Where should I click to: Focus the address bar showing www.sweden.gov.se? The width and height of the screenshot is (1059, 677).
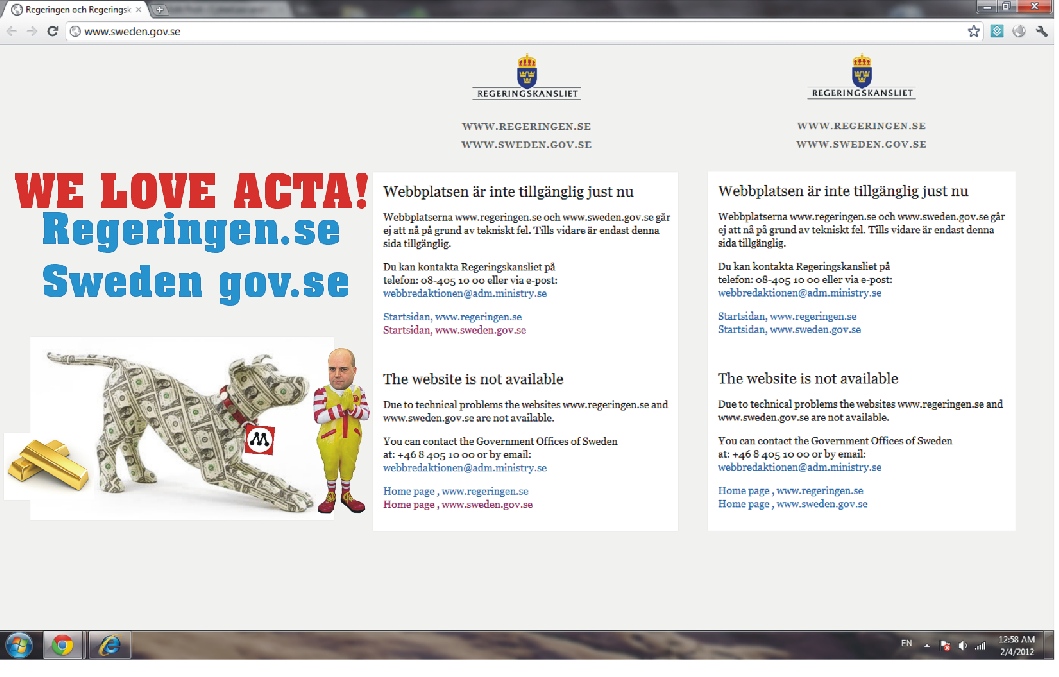[520, 31]
